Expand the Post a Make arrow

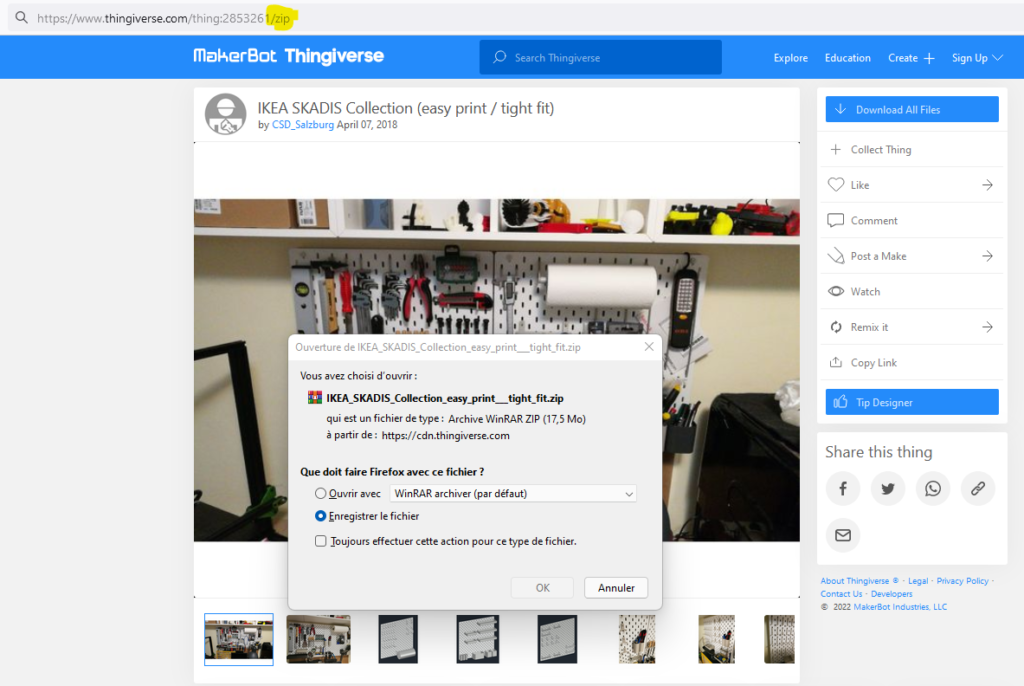point(987,256)
